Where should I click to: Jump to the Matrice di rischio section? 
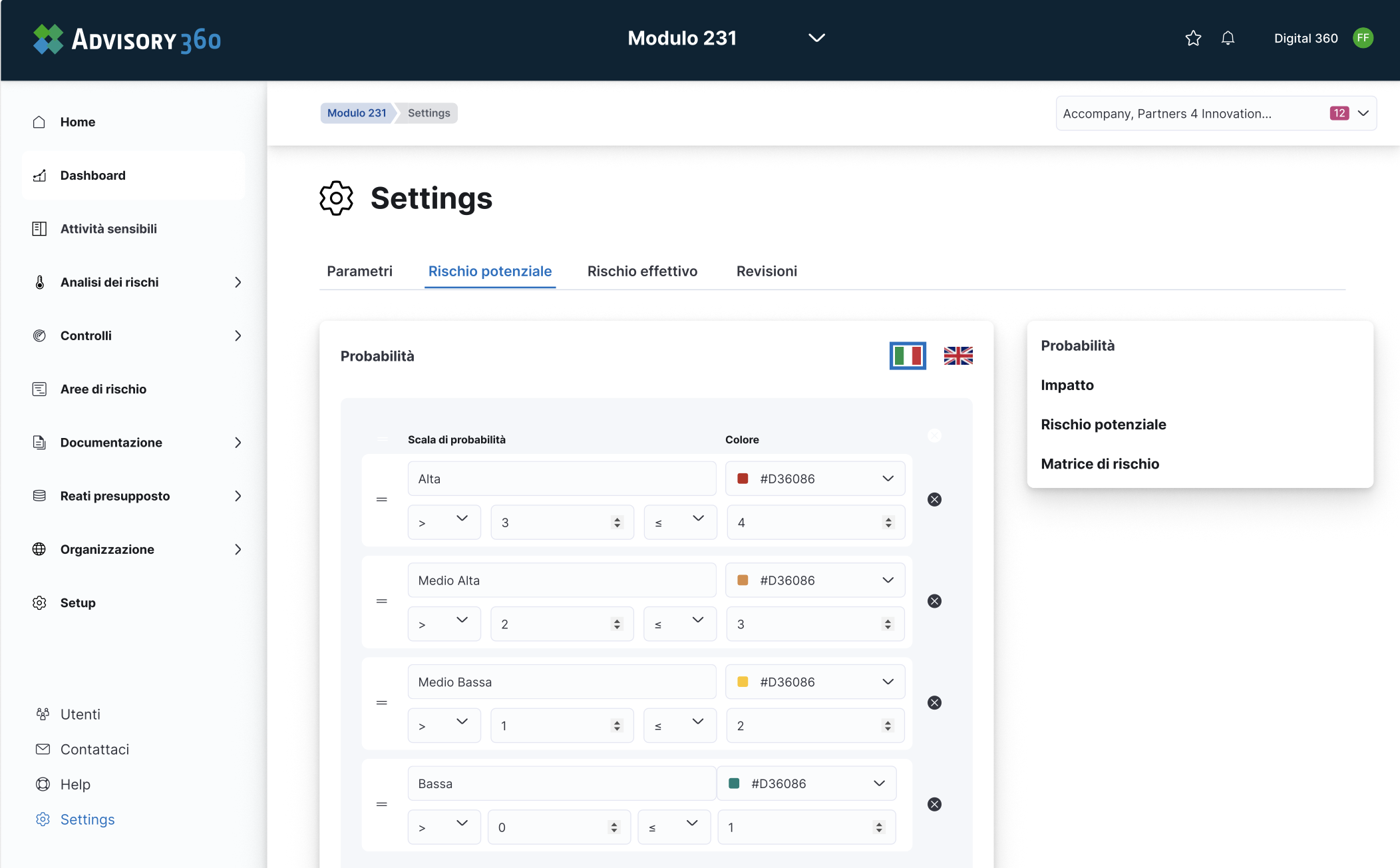(1100, 464)
